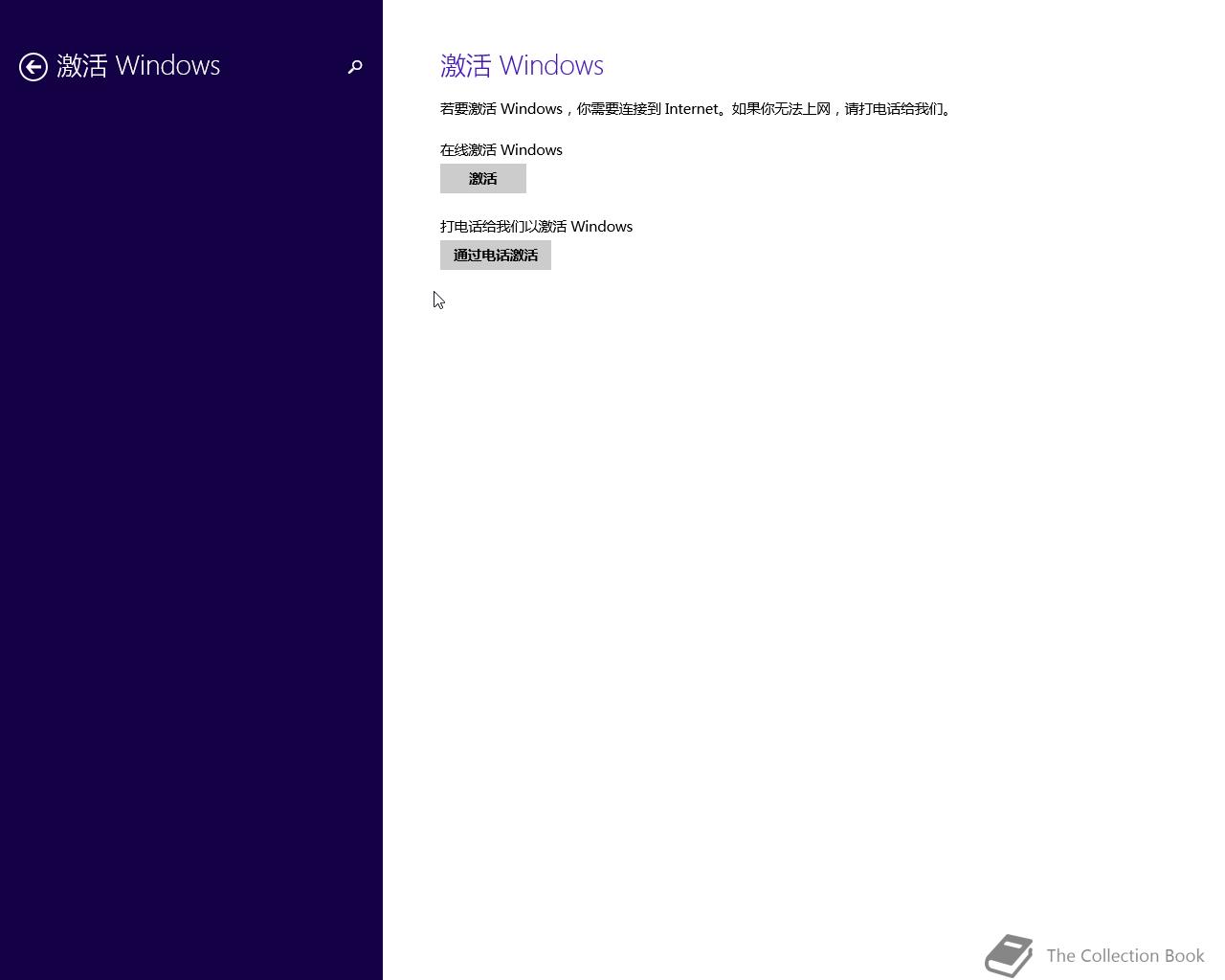Click the 打电话给我们以激活 Windows label

[536, 227]
